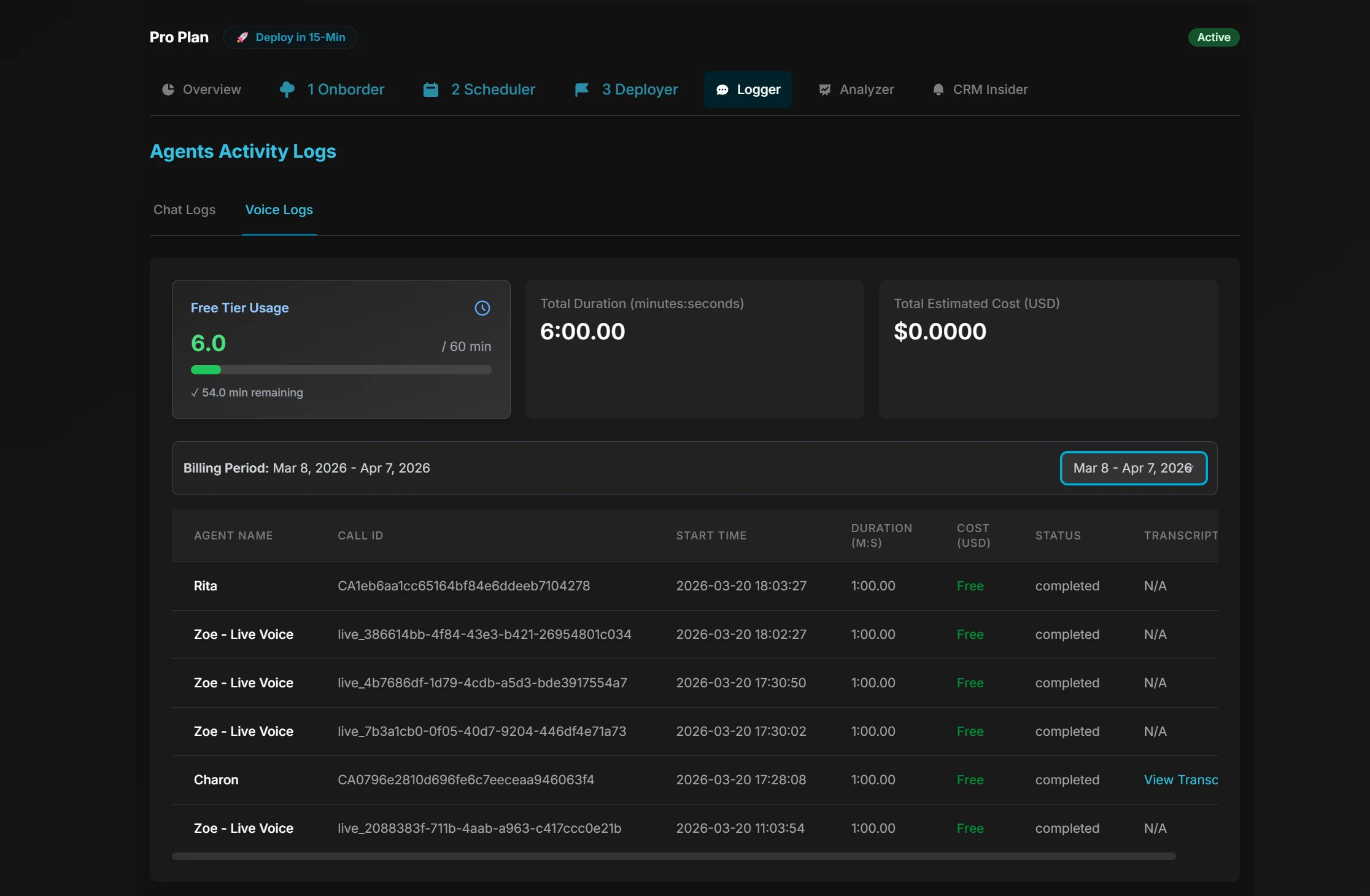Click start time 2026-03-20 11:03:54

(x=740, y=828)
